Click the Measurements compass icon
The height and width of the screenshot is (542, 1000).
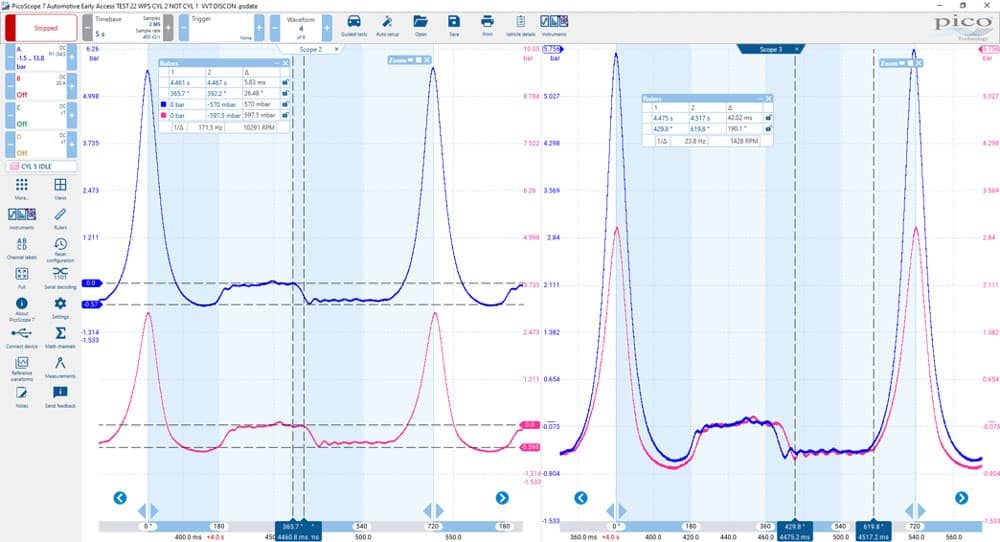tap(60, 367)
